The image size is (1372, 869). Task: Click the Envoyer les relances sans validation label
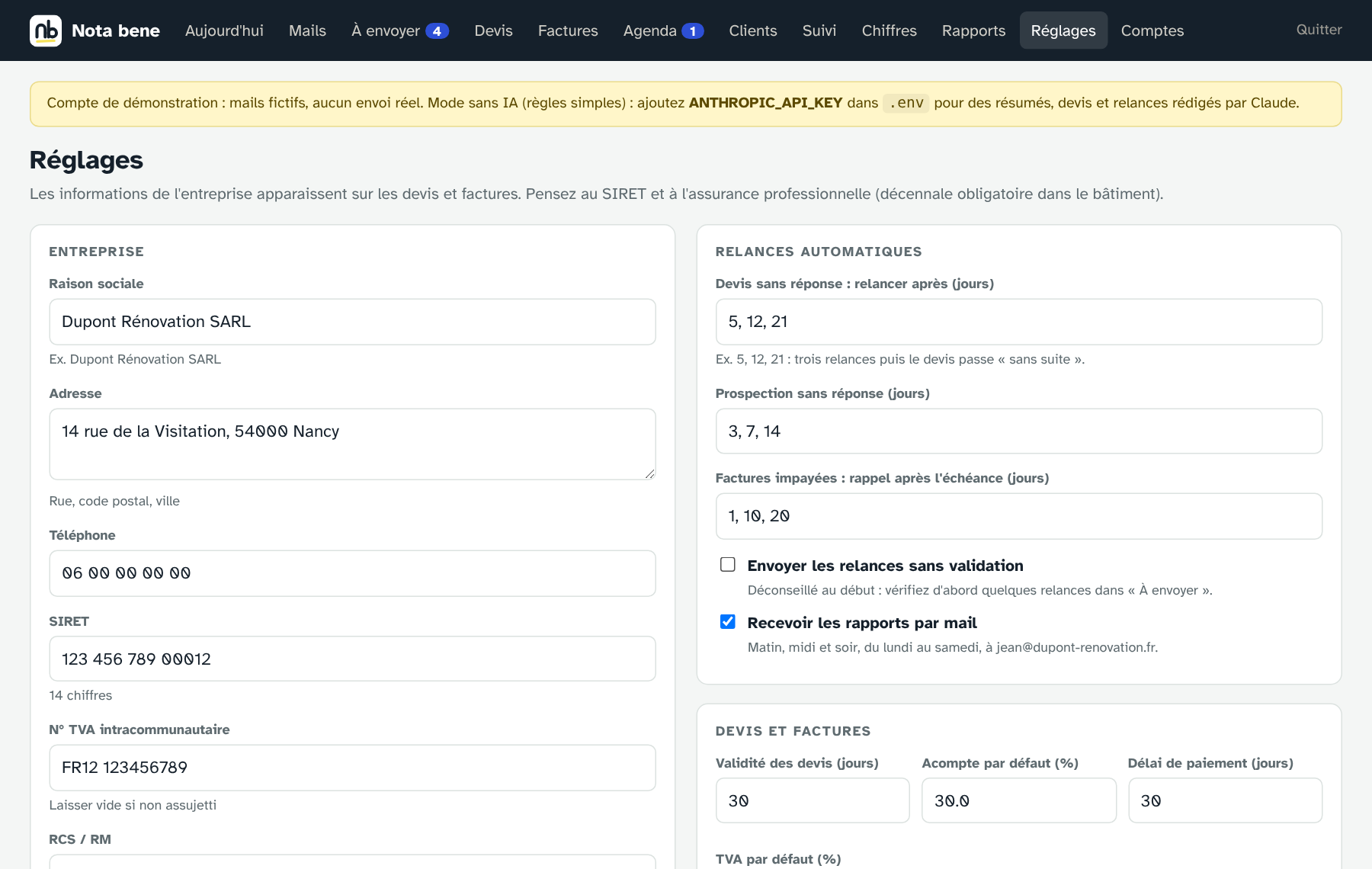point(885,566)
